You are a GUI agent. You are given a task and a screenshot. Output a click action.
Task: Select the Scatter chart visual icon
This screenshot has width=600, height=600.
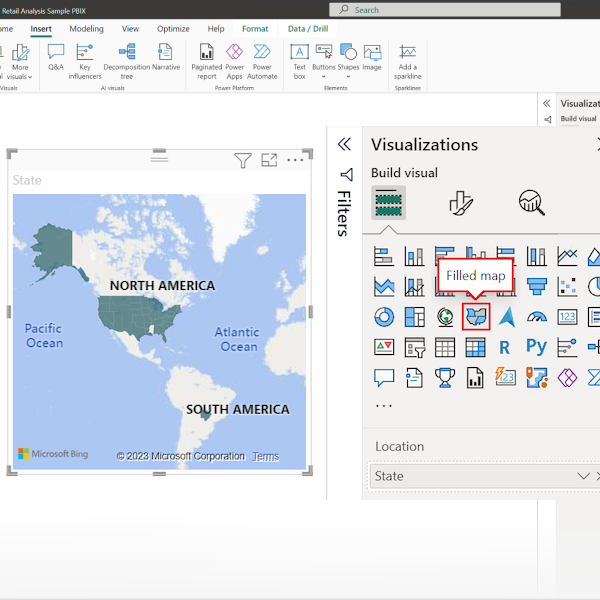click(567, 287)
